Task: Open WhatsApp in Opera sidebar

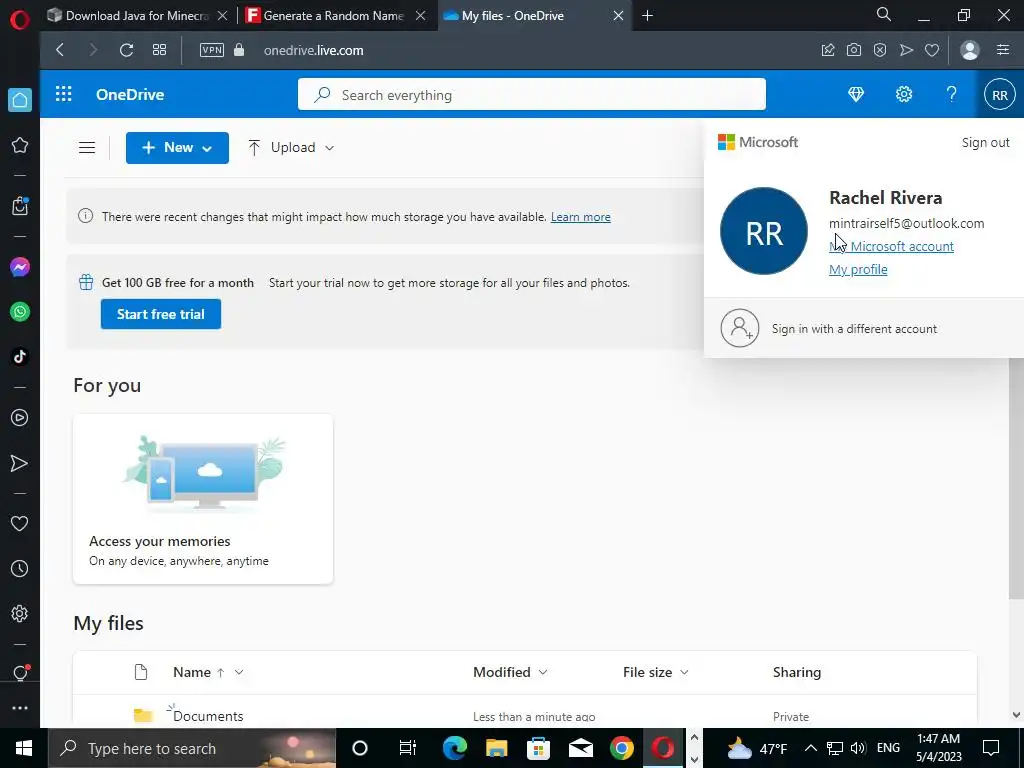Action: coord(20,312)
